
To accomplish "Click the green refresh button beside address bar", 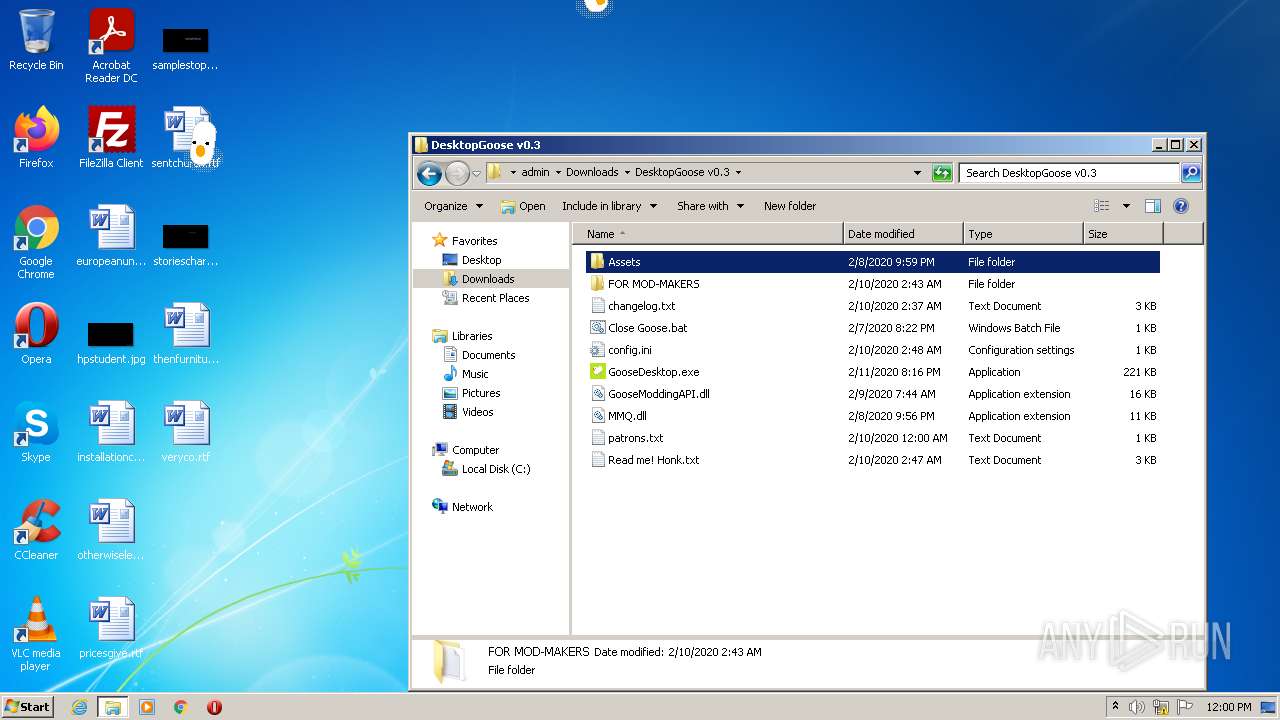I will click(941, 173).
